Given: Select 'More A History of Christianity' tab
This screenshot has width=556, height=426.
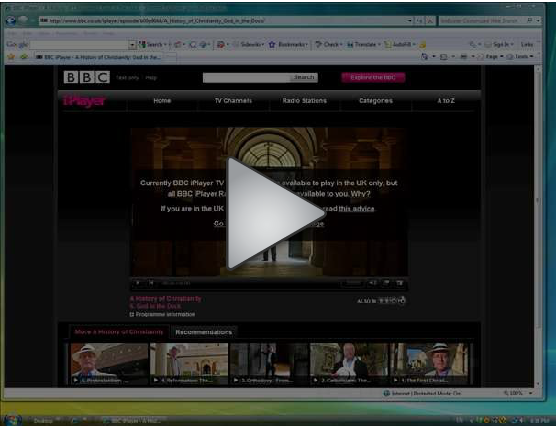Looking at the screenshot, I should (x=119, y=332).
